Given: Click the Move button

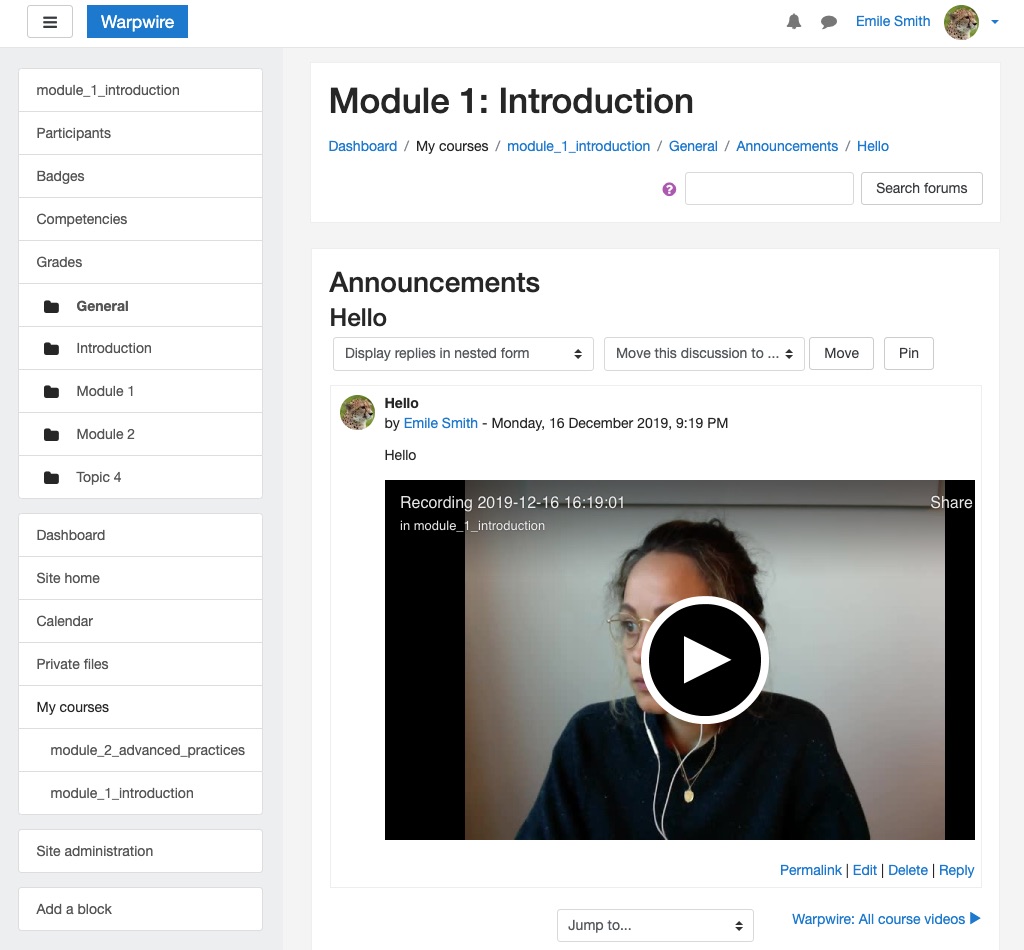Looking at the screenshot, I should 841,354.
